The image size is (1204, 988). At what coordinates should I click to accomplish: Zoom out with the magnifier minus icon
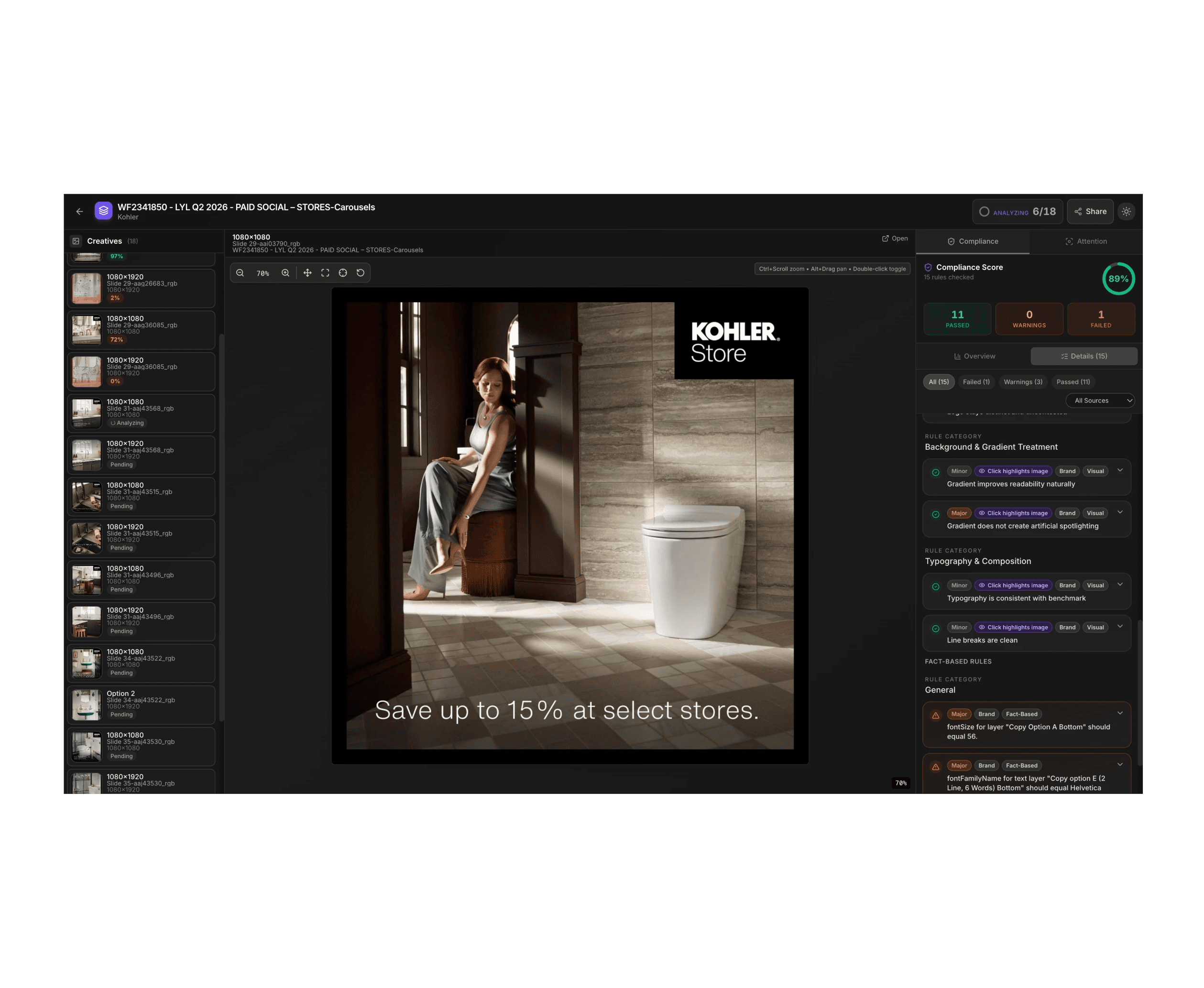point(240,273)
